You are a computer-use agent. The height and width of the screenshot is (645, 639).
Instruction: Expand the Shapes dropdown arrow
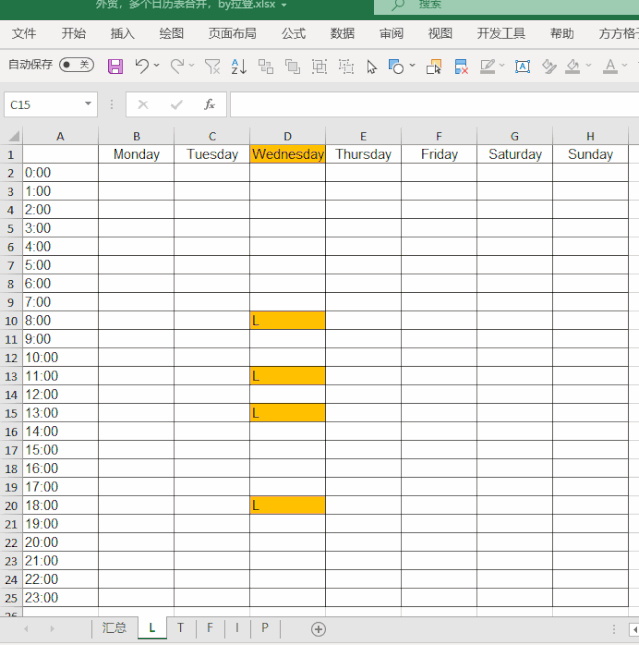pyautogui.click(x=413, y=65)
